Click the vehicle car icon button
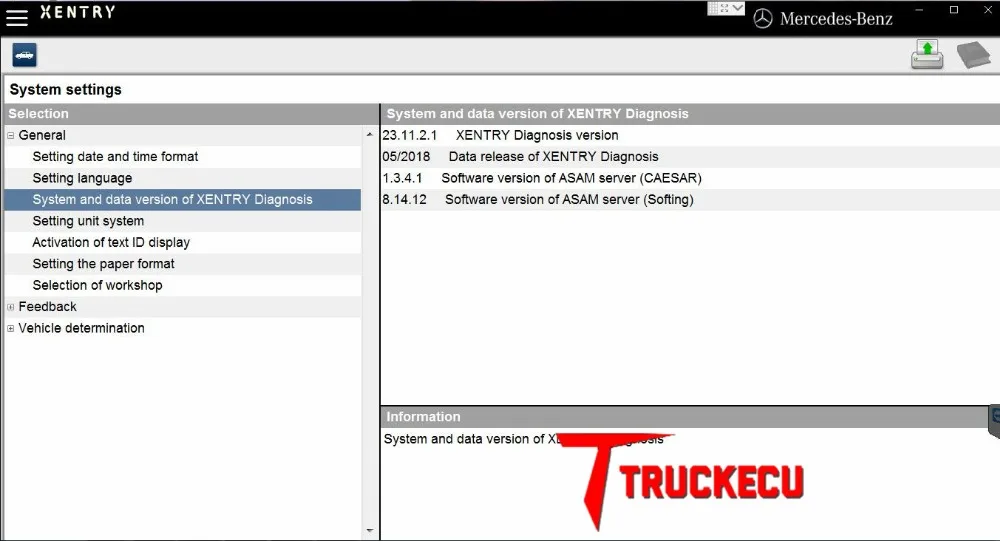The width and height of the screenshot is (1000, 541). (x=24, y=55)
